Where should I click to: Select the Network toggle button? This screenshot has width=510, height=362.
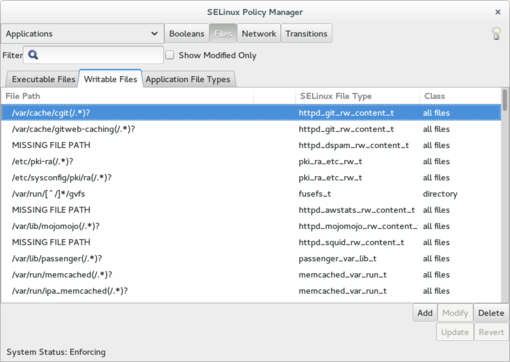pyautogui.click(x=259, y=33)
